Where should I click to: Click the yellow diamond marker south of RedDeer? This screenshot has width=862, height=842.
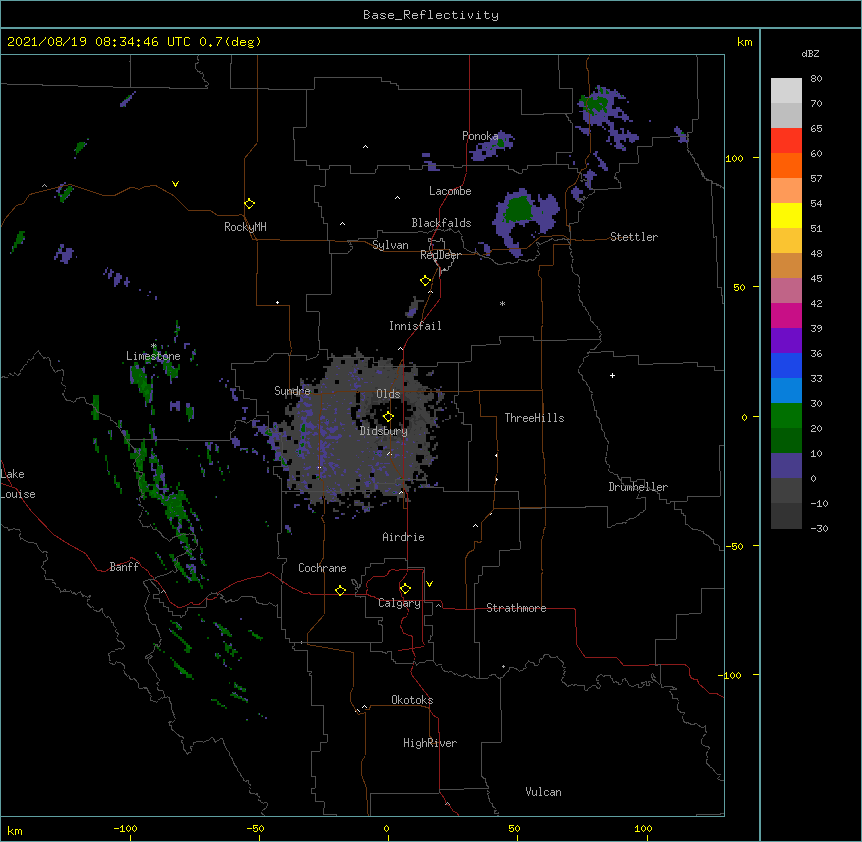click(425, 281)
